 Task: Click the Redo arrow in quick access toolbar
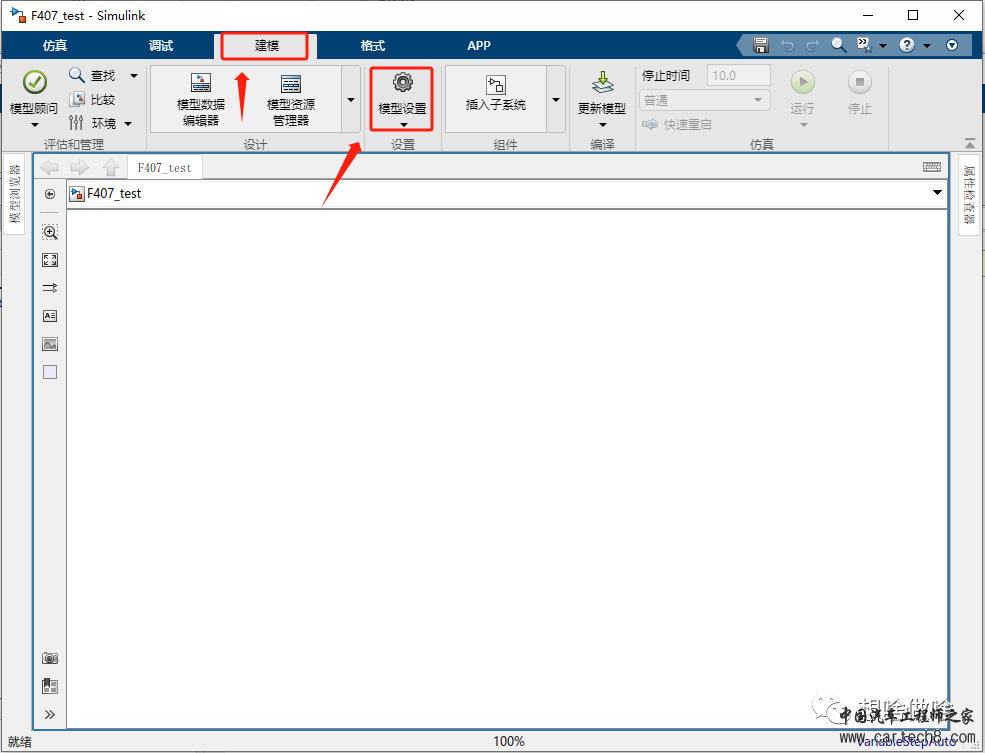pos(813,45)
